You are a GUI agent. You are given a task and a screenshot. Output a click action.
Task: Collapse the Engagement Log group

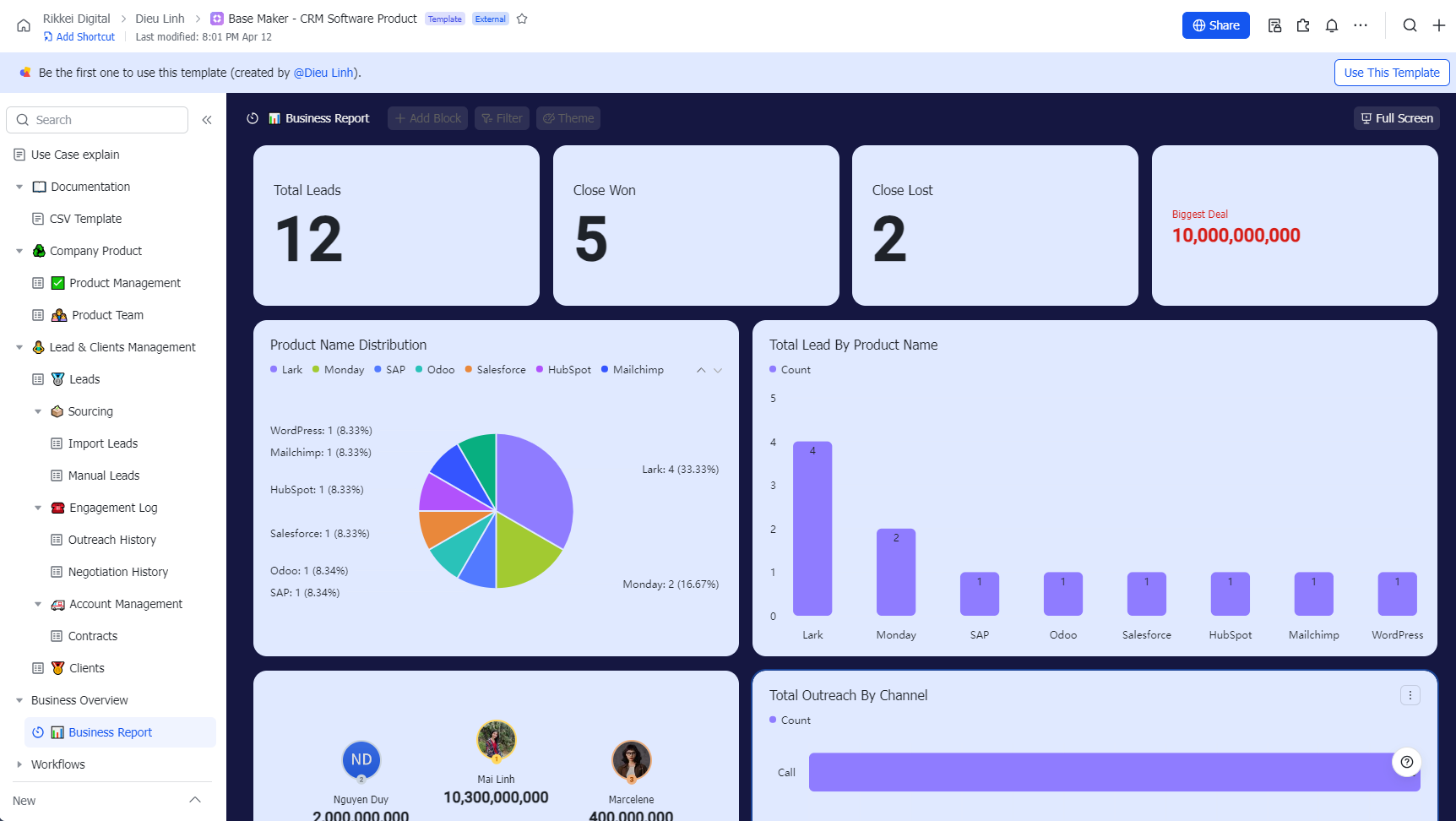[38, 508]
